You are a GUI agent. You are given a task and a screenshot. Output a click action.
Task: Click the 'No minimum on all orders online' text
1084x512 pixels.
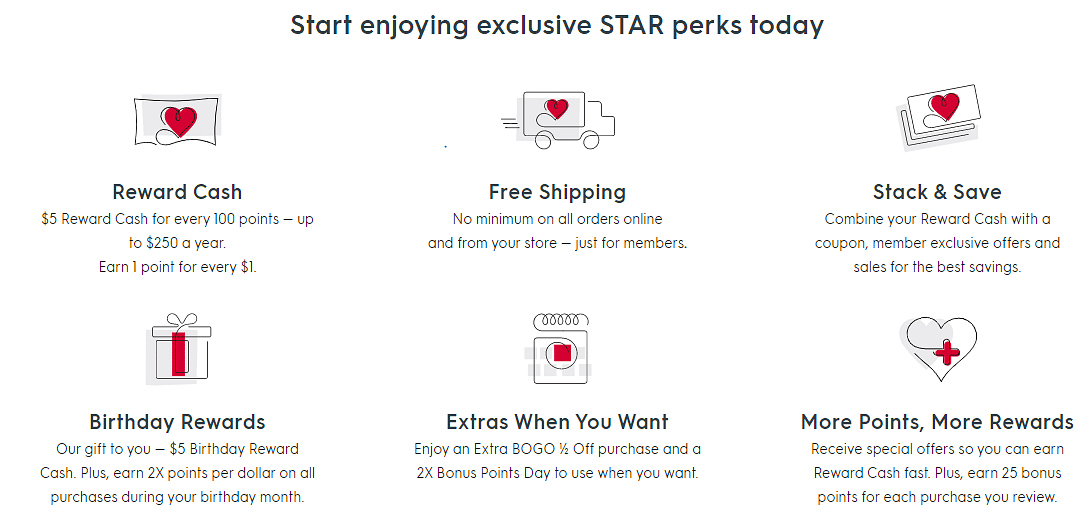click(x=557, y=219)
